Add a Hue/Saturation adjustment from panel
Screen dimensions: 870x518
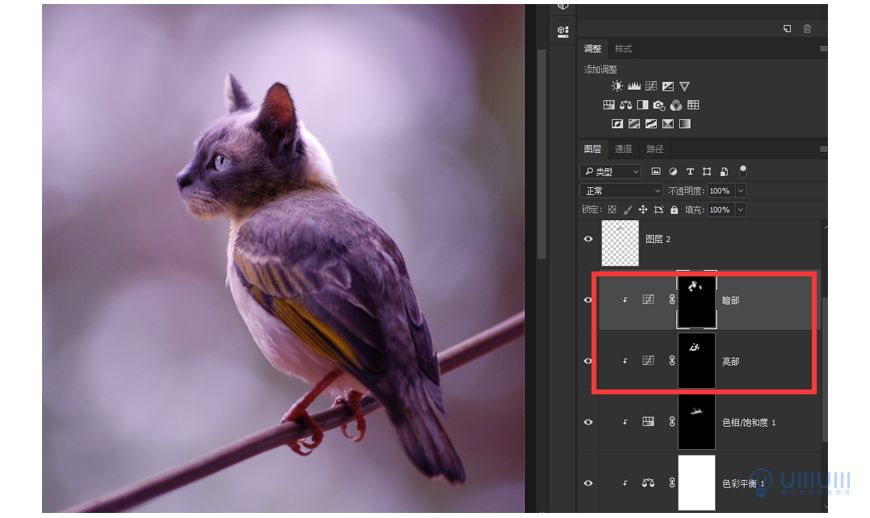609,105
